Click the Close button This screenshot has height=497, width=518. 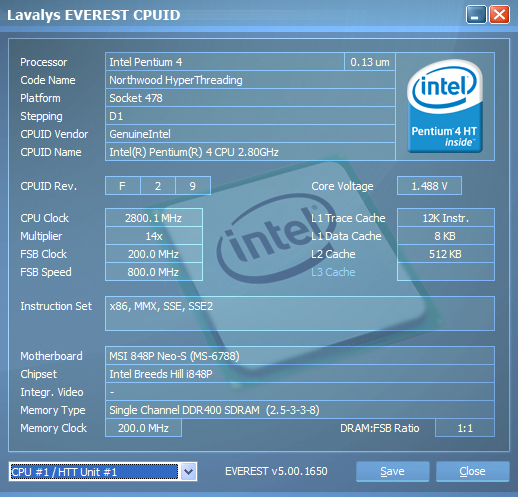coord(472,471)
